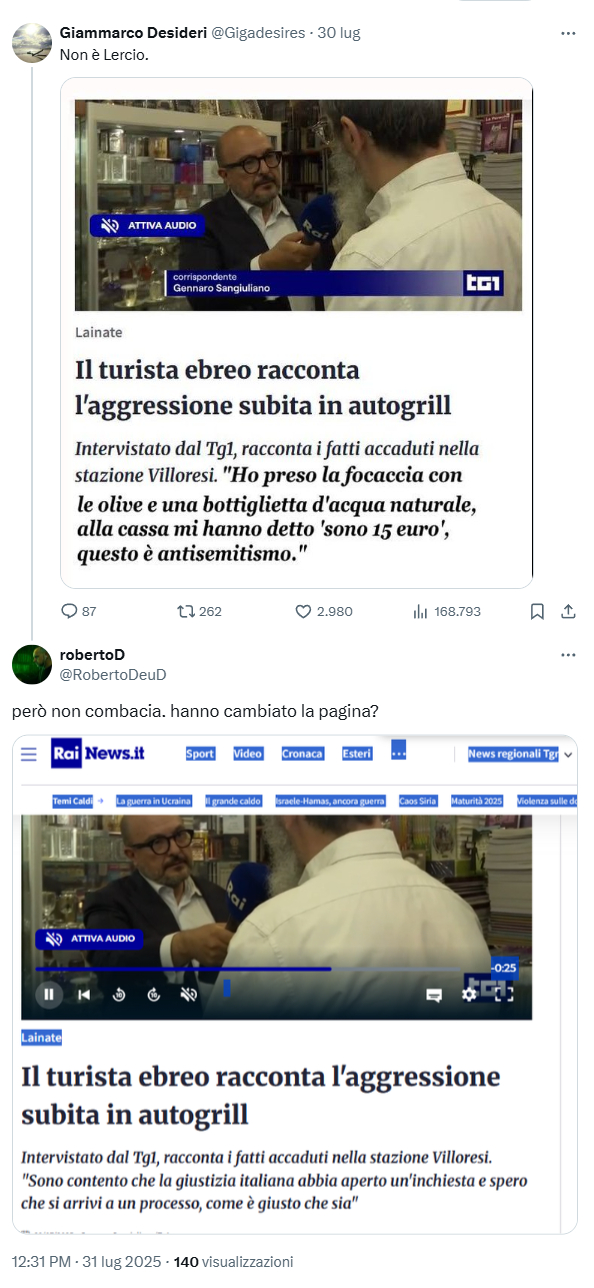Open video settings gear icon
Image resolution: width=594 pixels, height=1288 pixels.
(469, 994)
